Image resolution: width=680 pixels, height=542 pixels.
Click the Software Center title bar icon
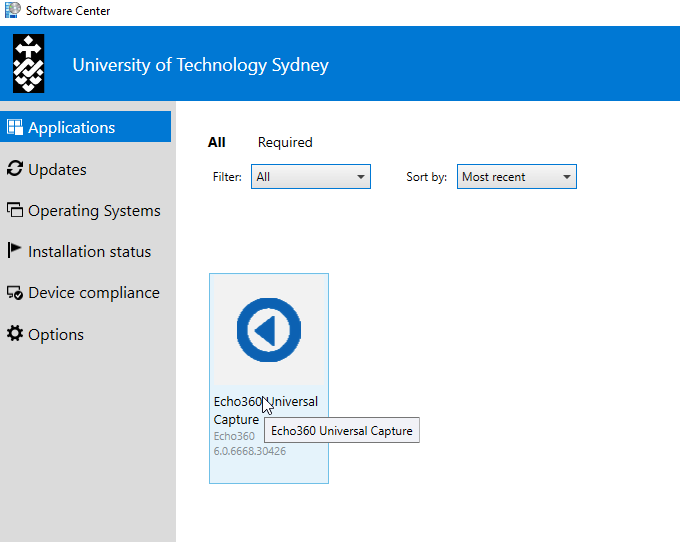13,10
